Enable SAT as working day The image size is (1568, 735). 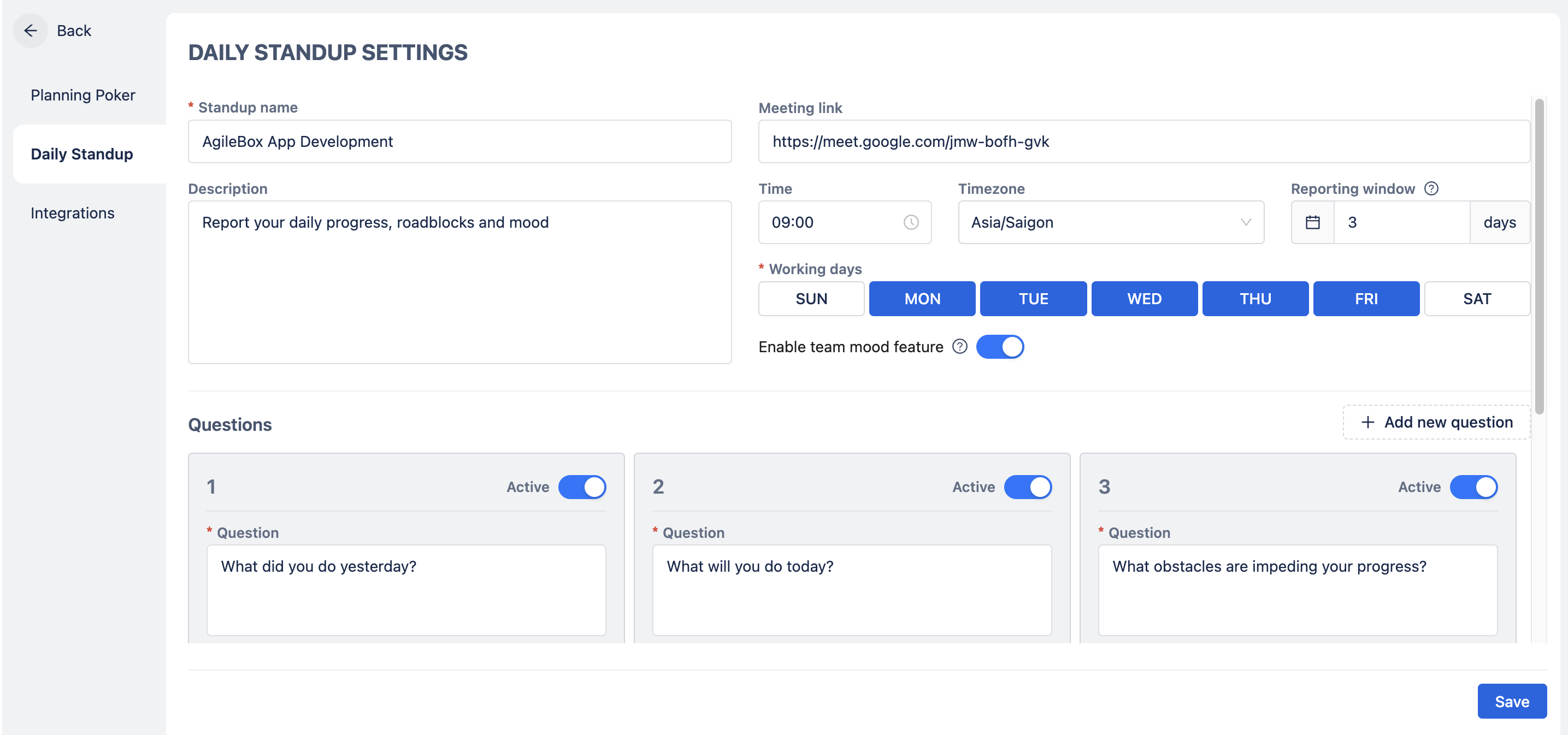point(1477,299)
